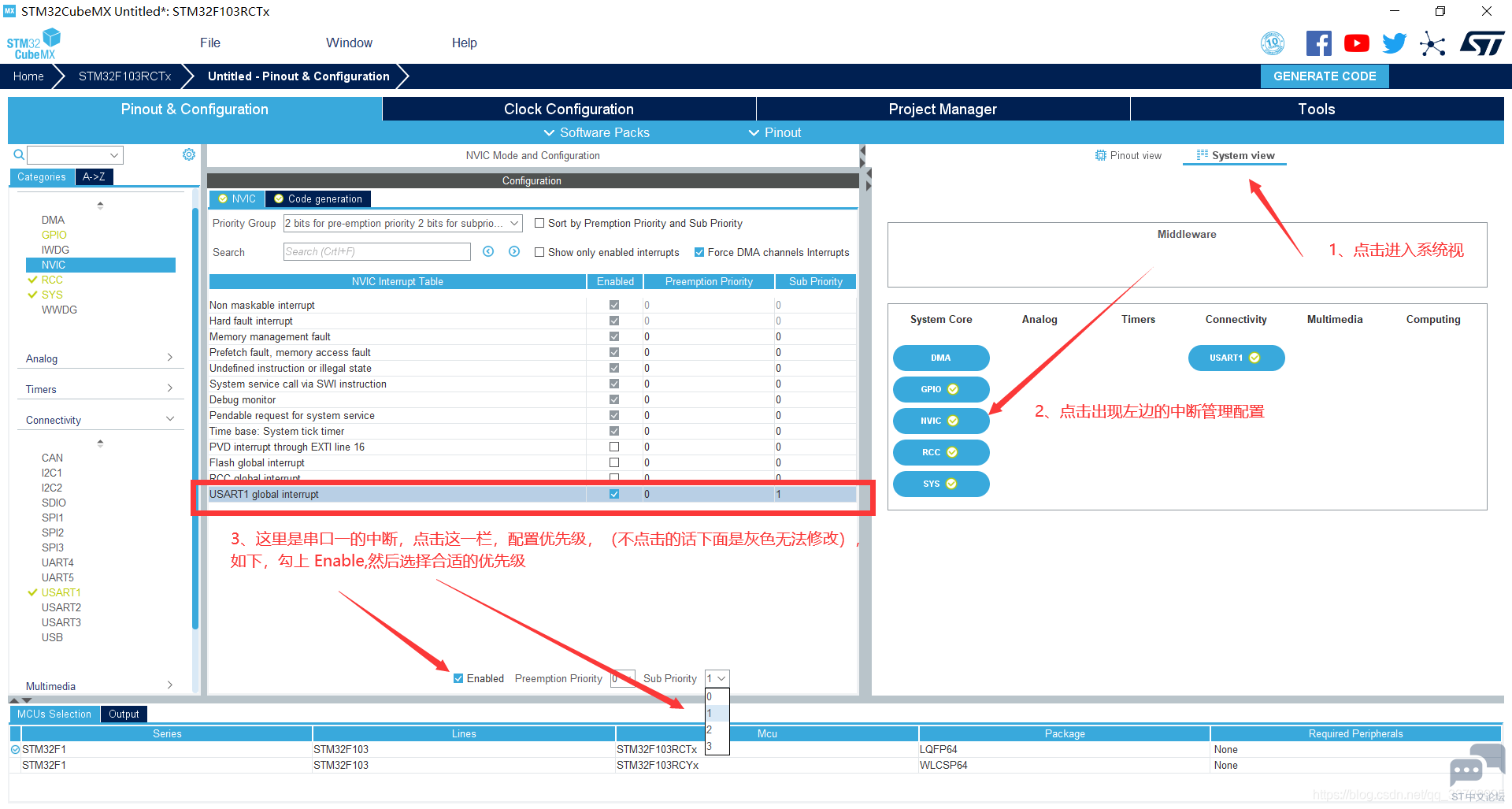Click the USART1 connectivity button
The width and height of the screenshot is (1512, 809).
click(1236, 358)
